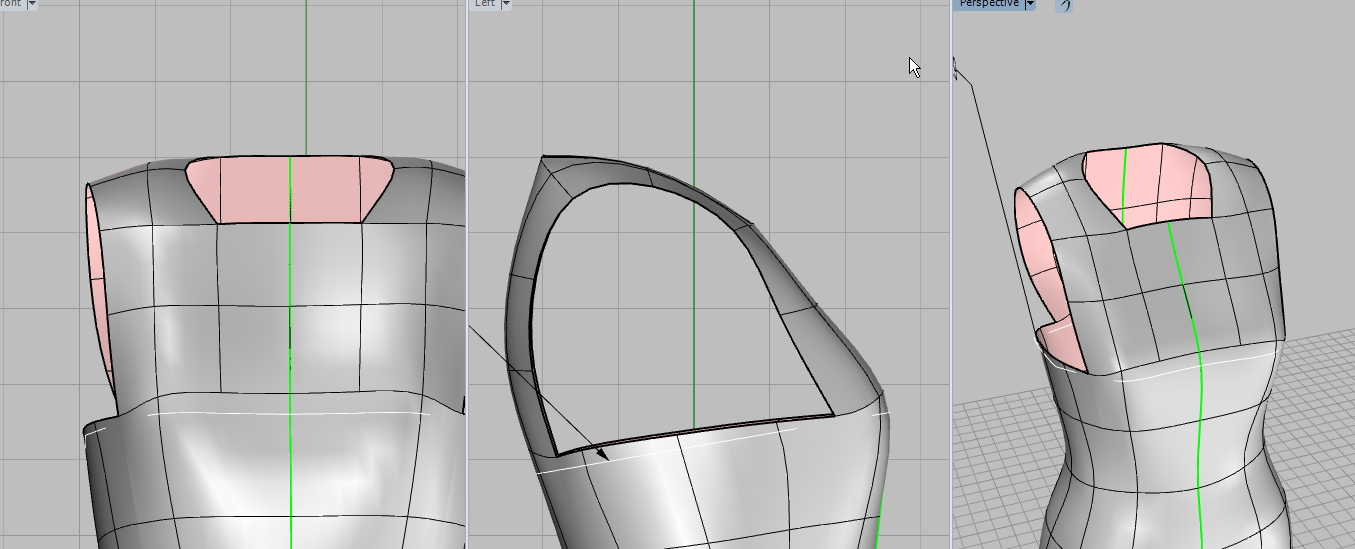
Task: Pick the green vertical axis in Left viewport
Action: tap(694, 100)
